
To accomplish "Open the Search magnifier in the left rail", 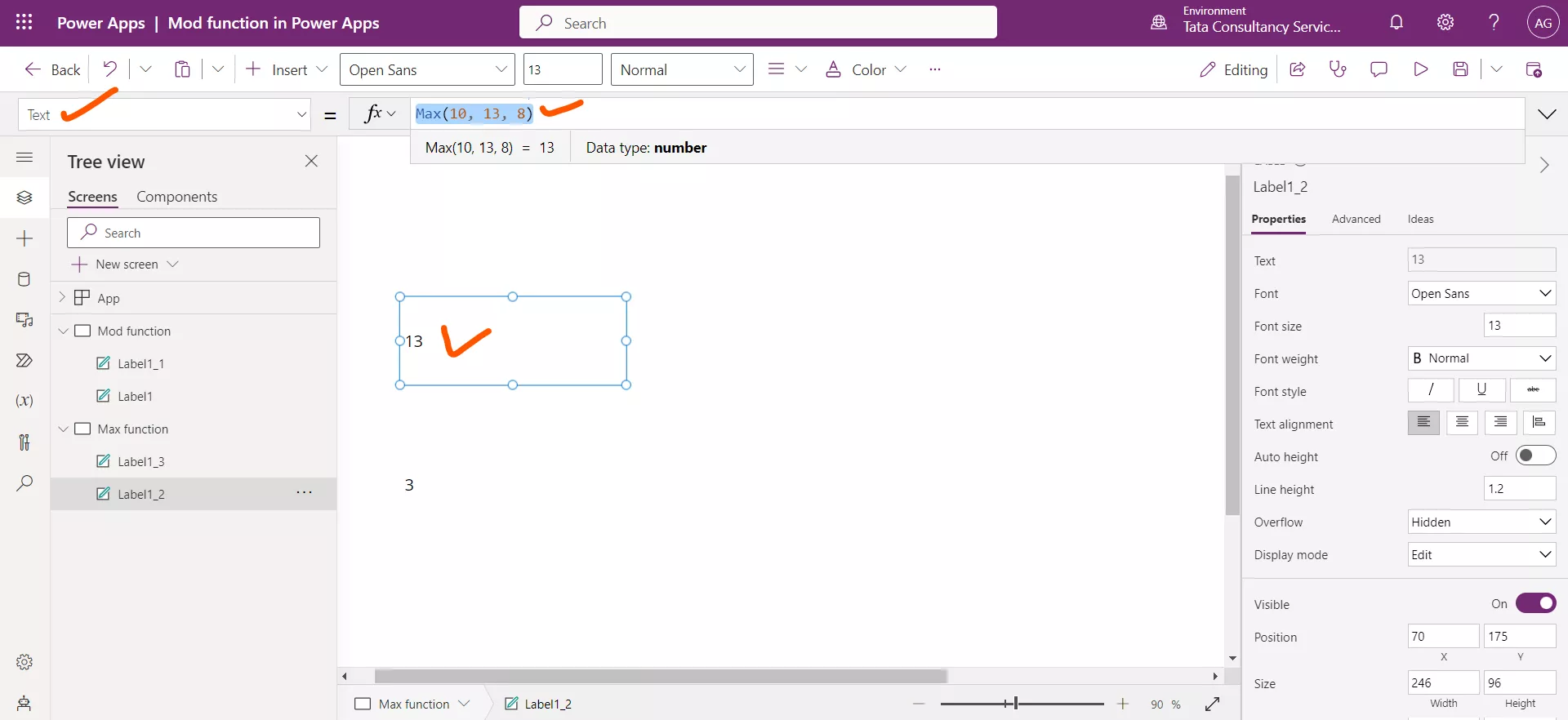I will [24, 482].
